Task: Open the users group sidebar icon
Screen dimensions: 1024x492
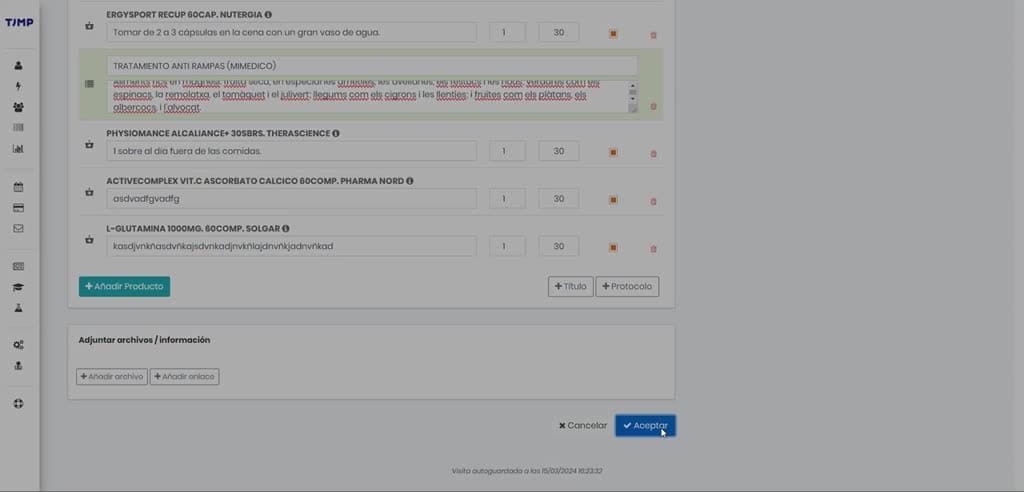Action: click(x=18, y=107)
